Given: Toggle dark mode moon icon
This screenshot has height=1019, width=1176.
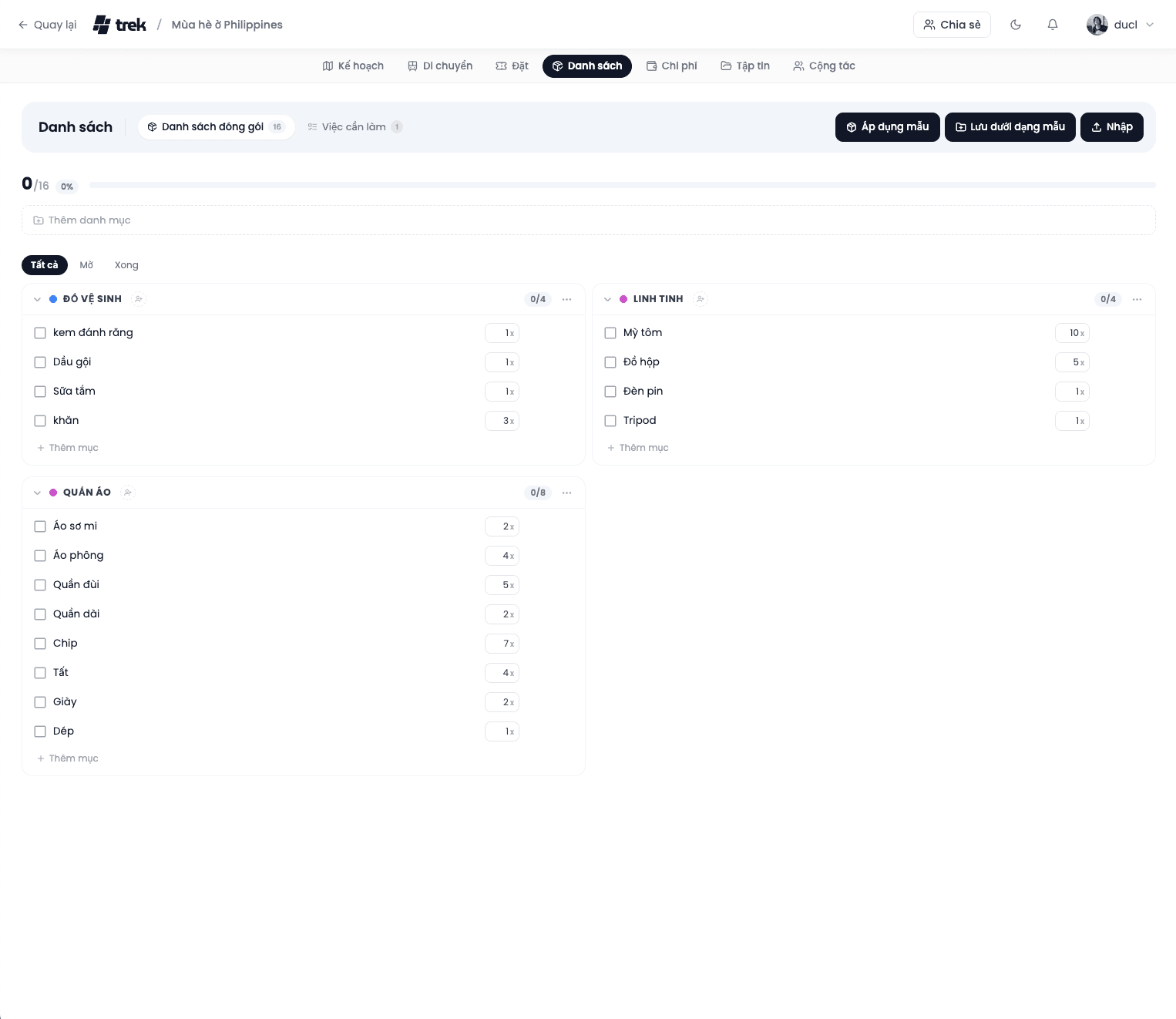Looking at the screenshot, I should pos(1016,25).
